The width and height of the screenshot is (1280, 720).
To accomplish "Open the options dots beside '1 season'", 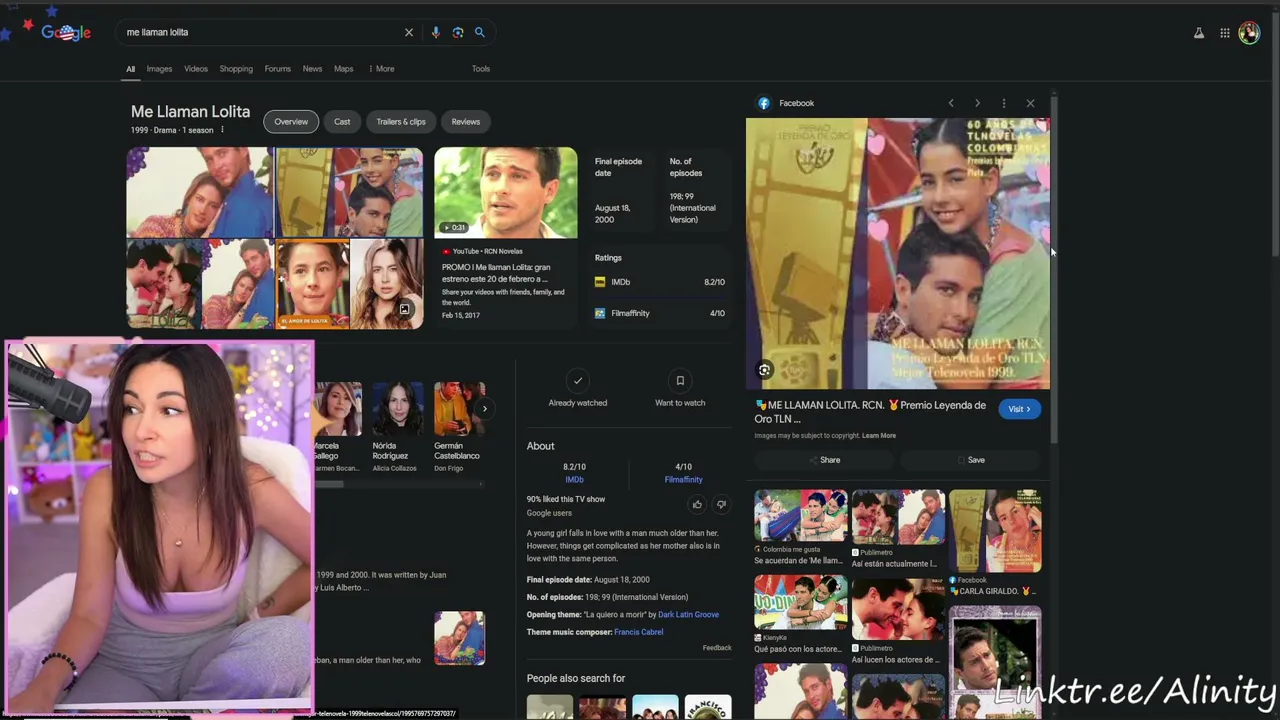I will pyautogui.click(x=222, y=130).
